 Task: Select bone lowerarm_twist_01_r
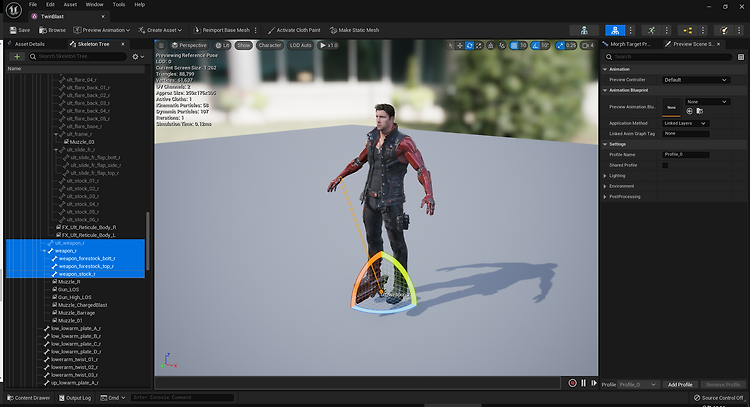coord(74,359)
